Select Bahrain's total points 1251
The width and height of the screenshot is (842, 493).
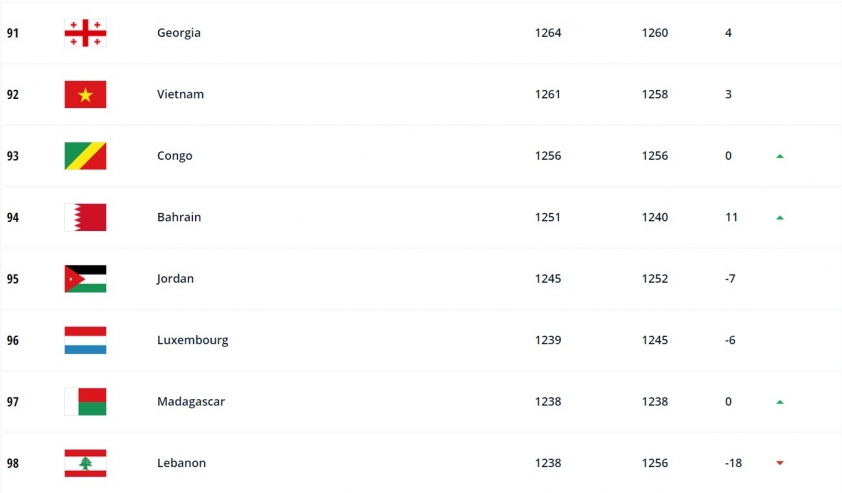[x=548, y=217]
